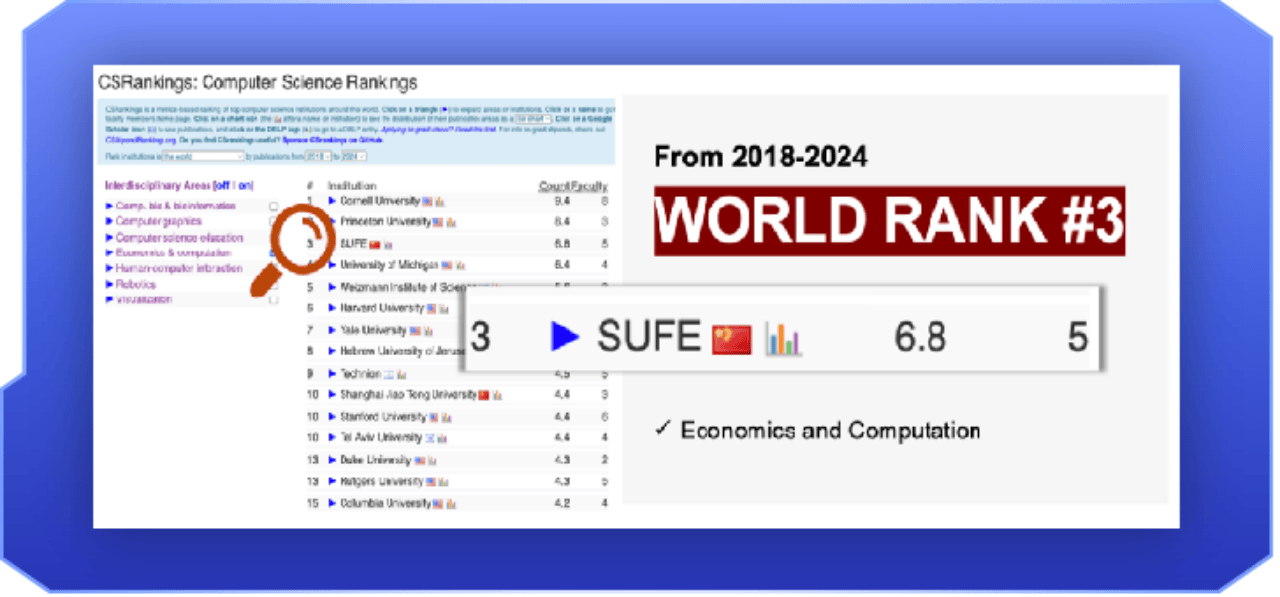The width and height of the screenshot is (1280, 597).
Task: Click the chart icon next to Columbia University
Action: (x=450, y=504)
